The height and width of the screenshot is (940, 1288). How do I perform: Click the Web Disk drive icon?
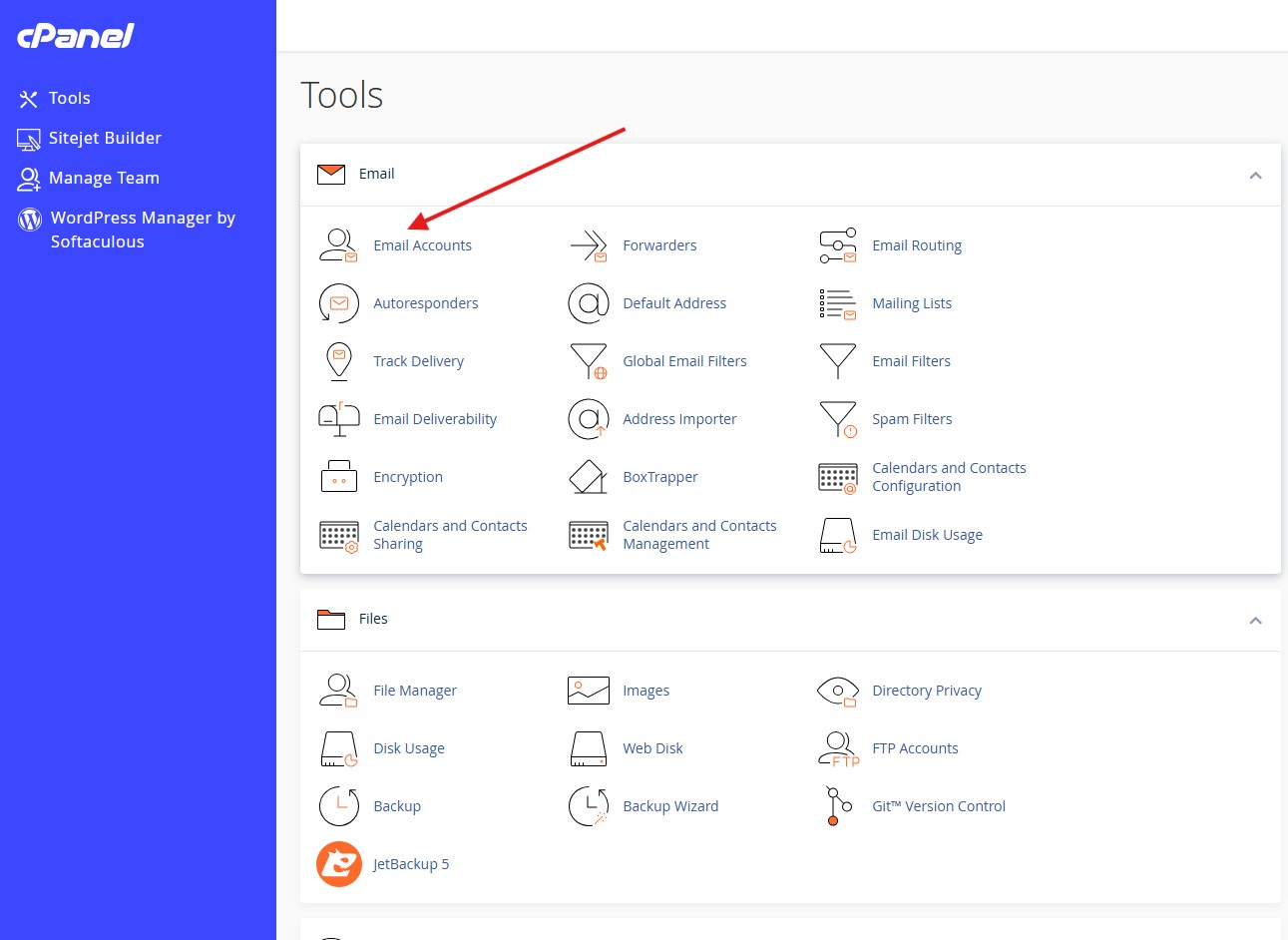[x=588, y=748]
